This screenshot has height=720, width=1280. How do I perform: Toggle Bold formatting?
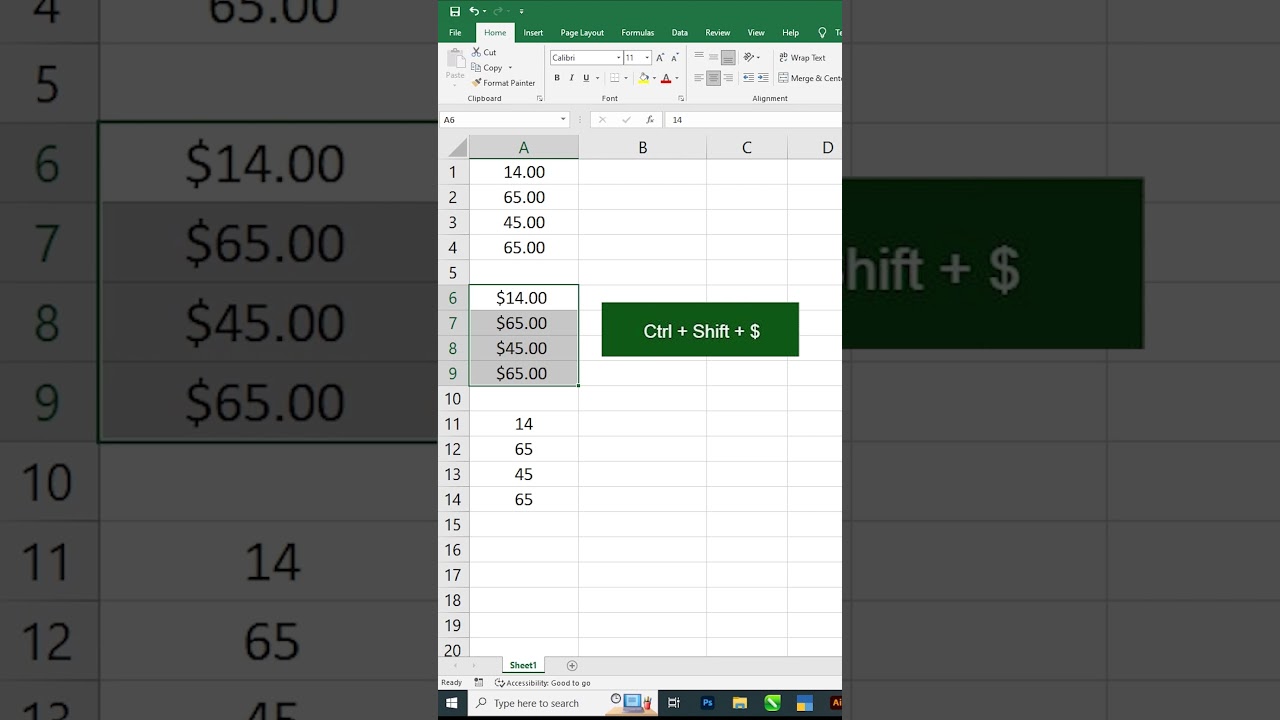[x=557, y=78]
